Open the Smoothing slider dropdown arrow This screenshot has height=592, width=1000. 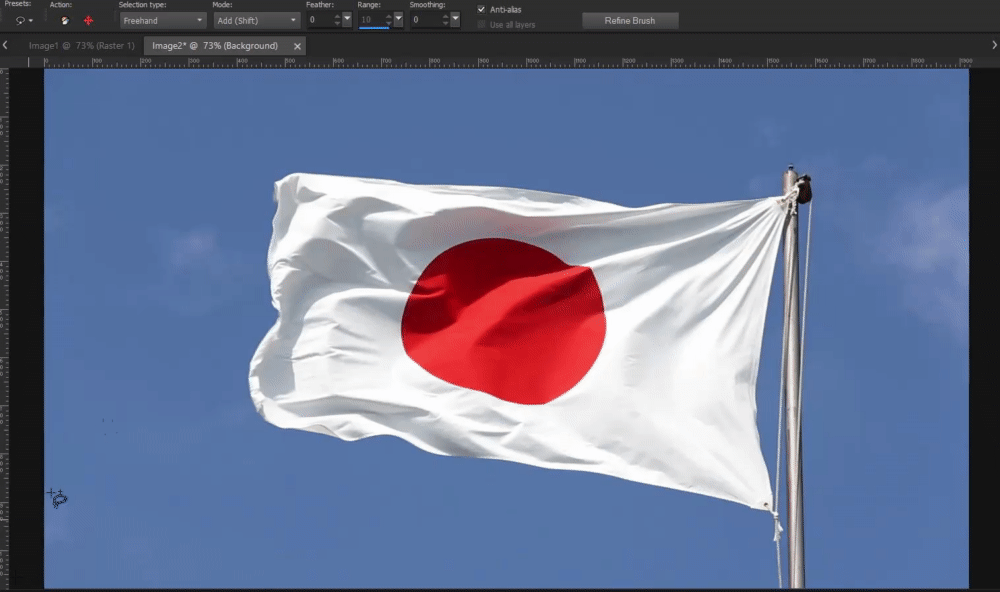pyautogui.click(x=455, y=20)
